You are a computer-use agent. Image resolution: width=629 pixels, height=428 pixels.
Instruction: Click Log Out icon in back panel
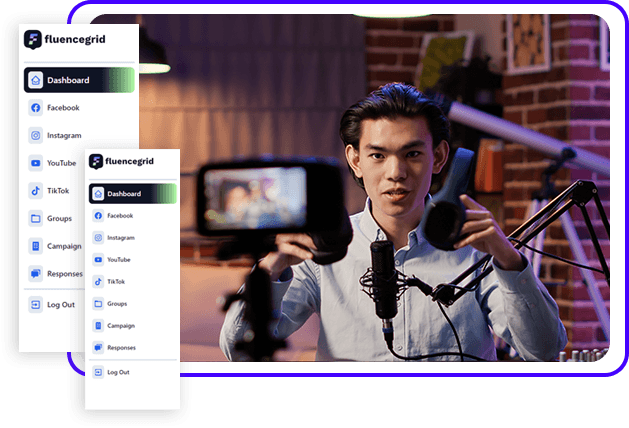(36, 305)
